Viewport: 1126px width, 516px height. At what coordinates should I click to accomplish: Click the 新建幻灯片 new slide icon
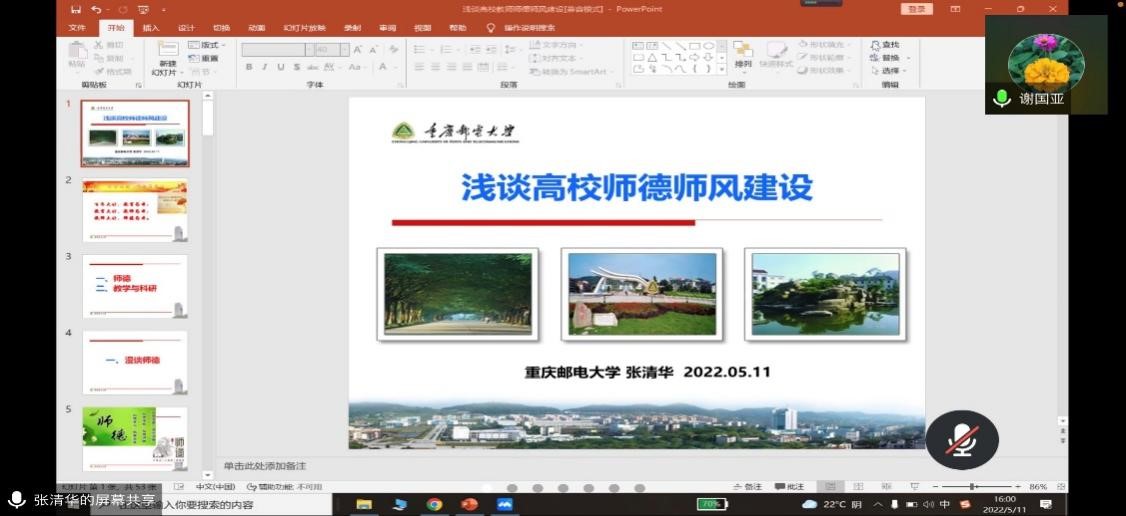point(163,51)
